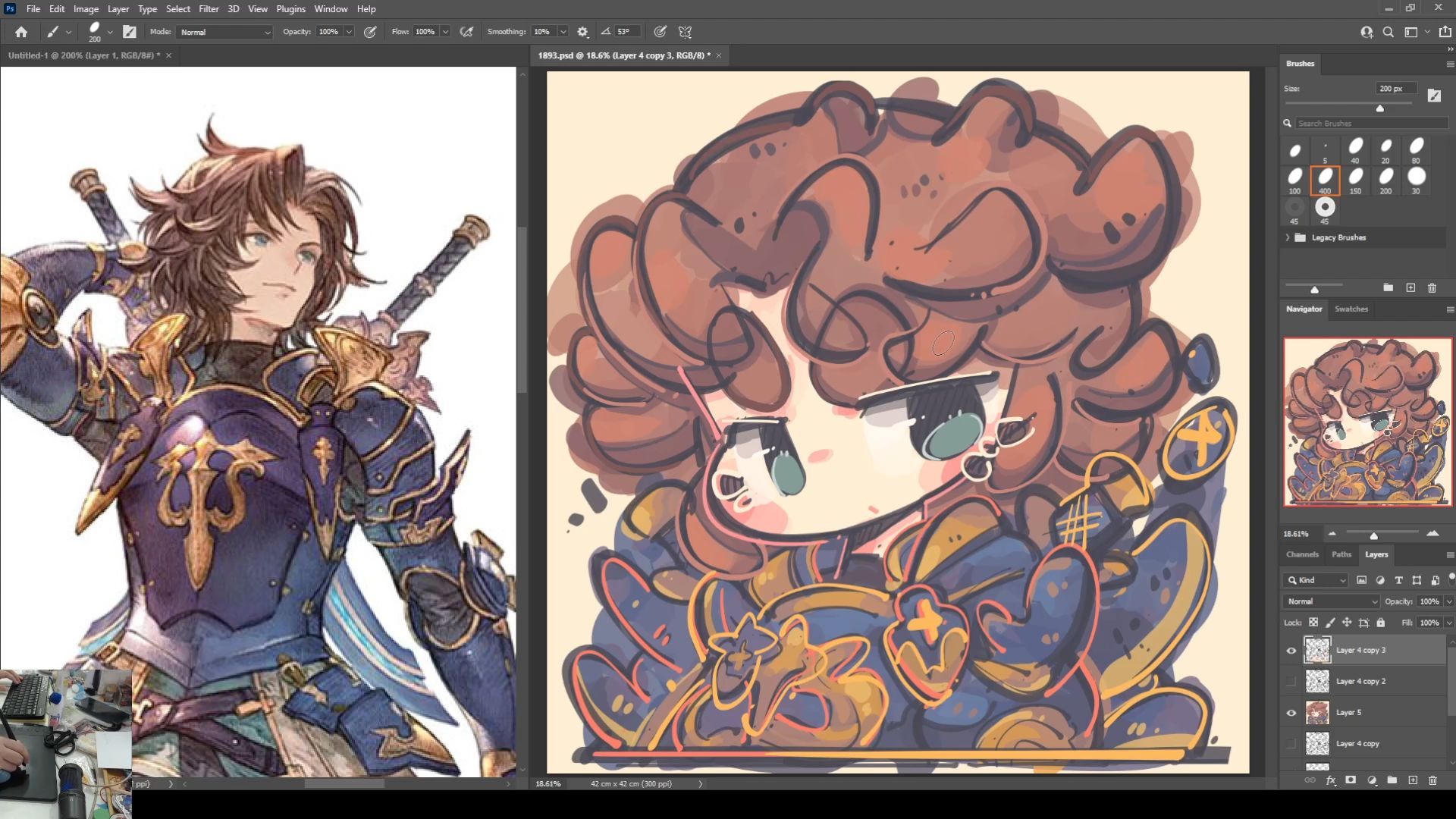Filter layers by adjustment layers icon
This screenshot has height=819, width=1456.
tap(1380, 580)
